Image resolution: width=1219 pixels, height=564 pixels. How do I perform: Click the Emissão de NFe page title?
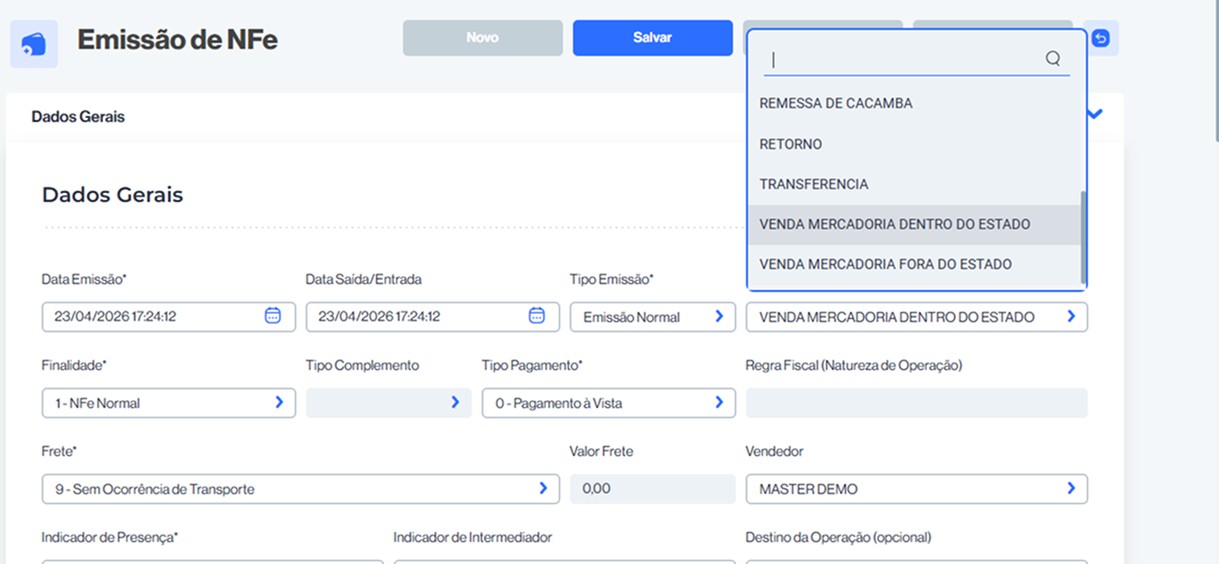click(x=178, y=40)
